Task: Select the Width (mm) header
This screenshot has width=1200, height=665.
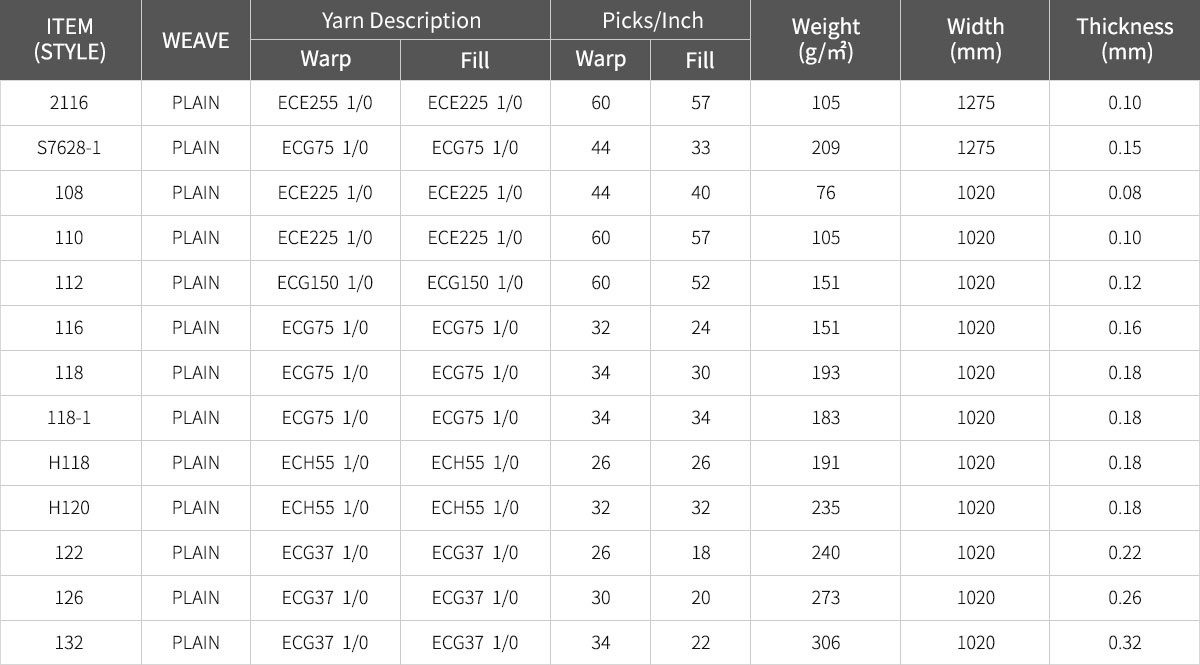Action: (975, 40)
